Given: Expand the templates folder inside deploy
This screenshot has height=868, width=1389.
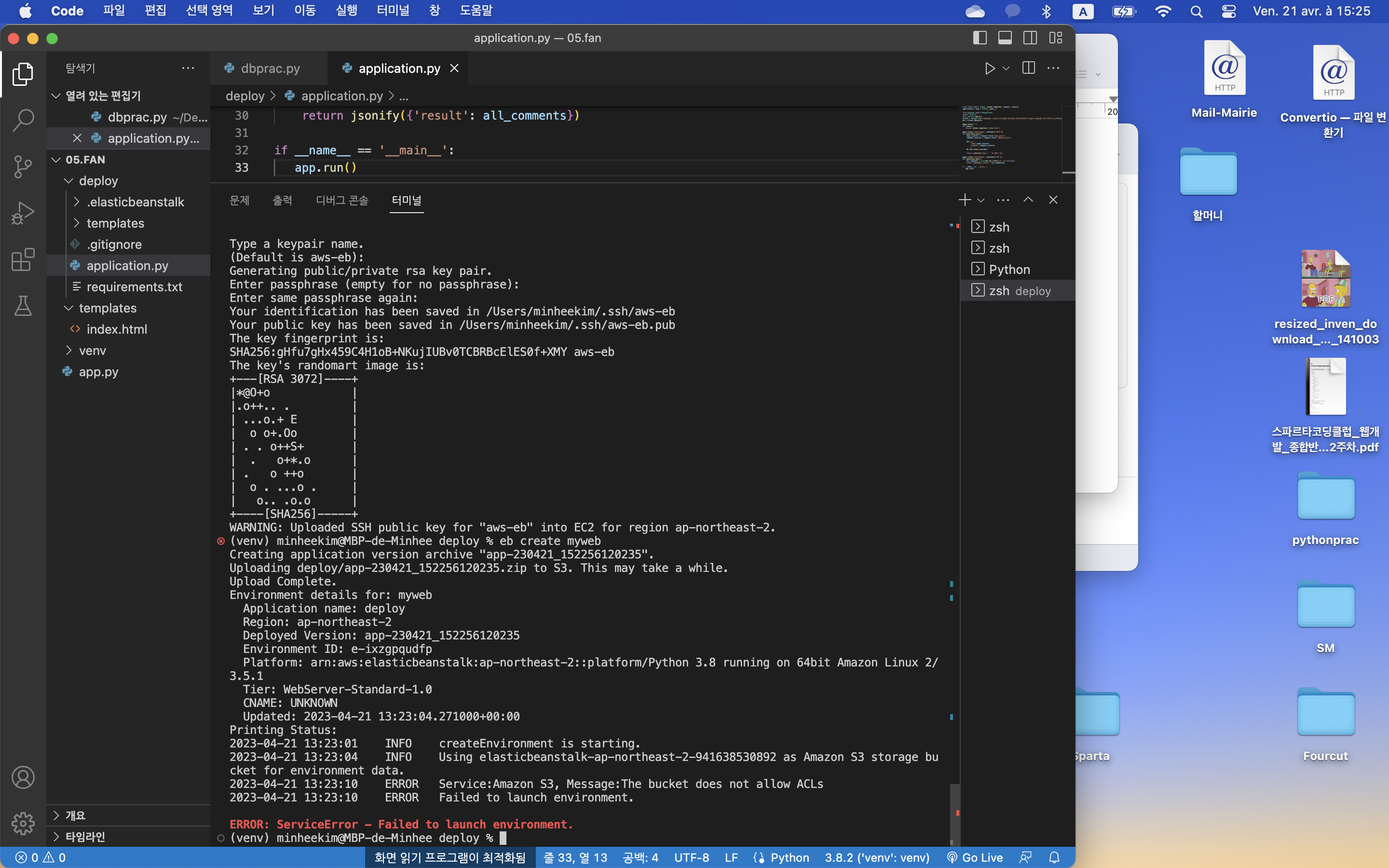Looking at the screenshot, I should 76,223.
